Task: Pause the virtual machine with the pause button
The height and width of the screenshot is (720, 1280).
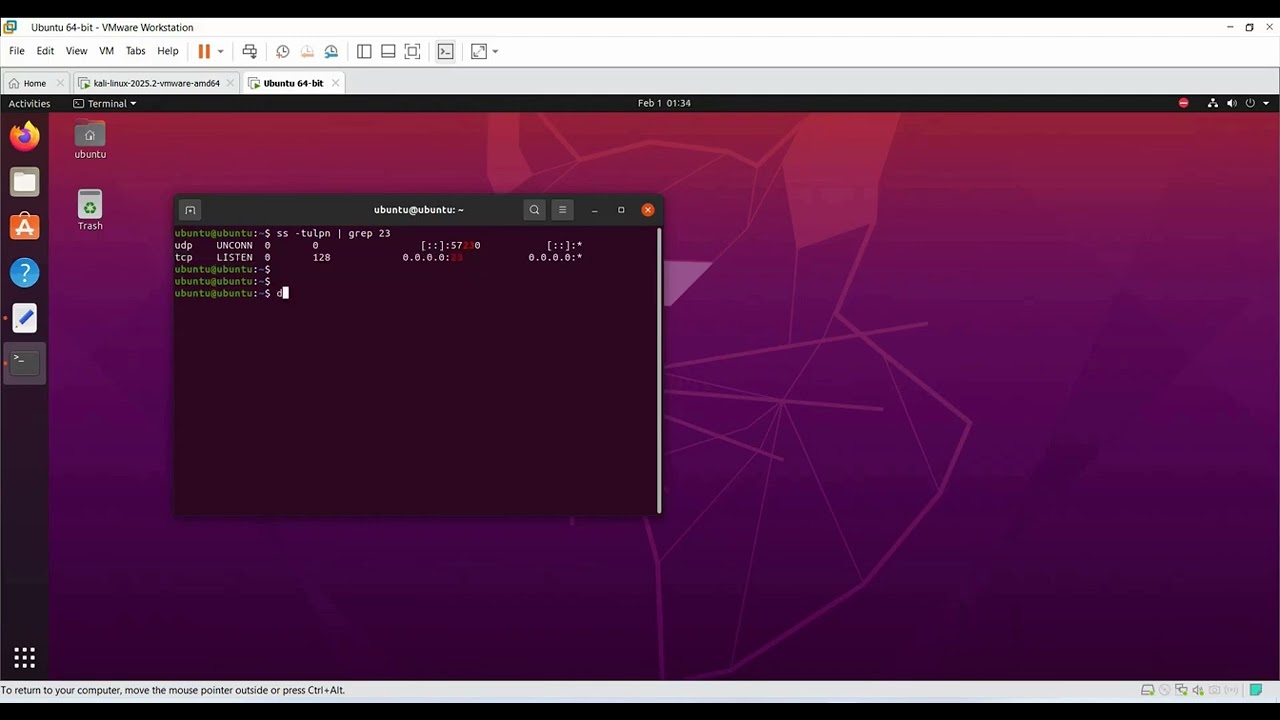Action: click(204, 51)
